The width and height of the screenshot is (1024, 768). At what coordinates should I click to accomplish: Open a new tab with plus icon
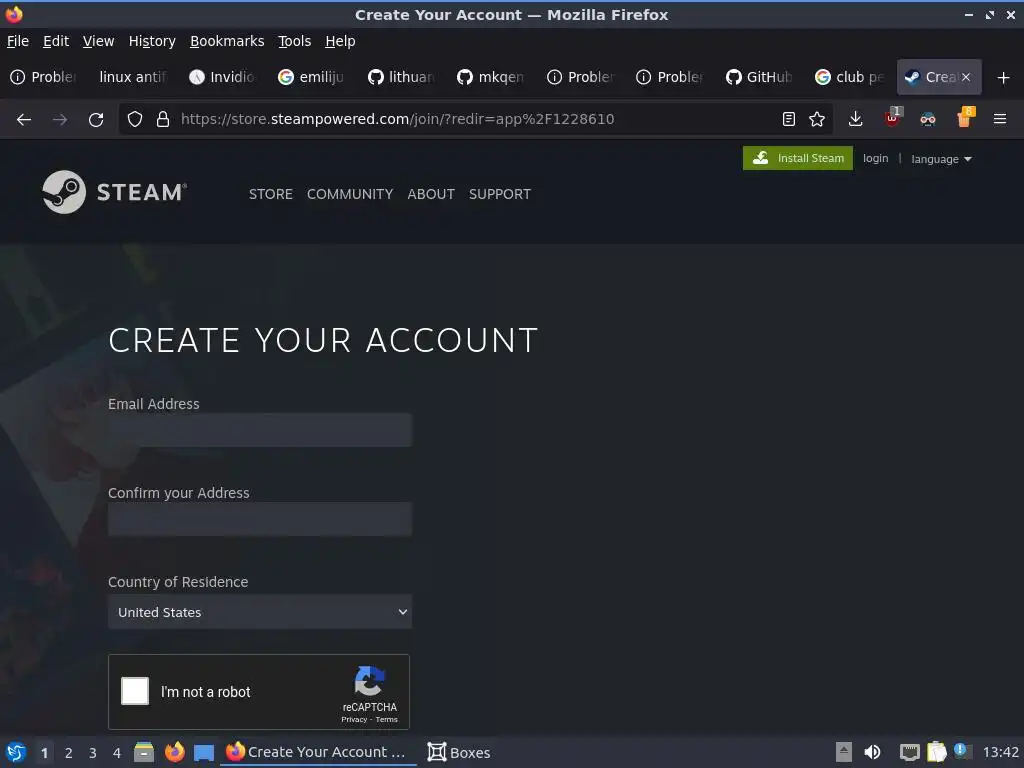1004,78
